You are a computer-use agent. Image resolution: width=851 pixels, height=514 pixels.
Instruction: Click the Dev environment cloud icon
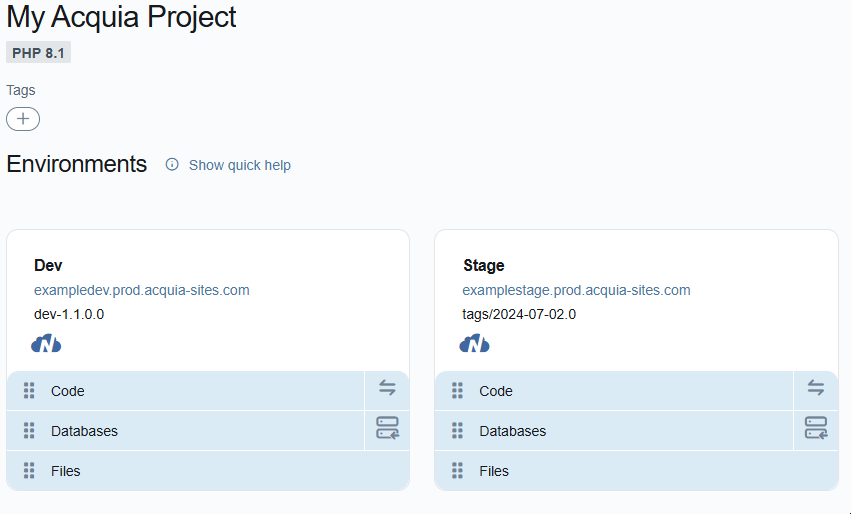point(46,344)
